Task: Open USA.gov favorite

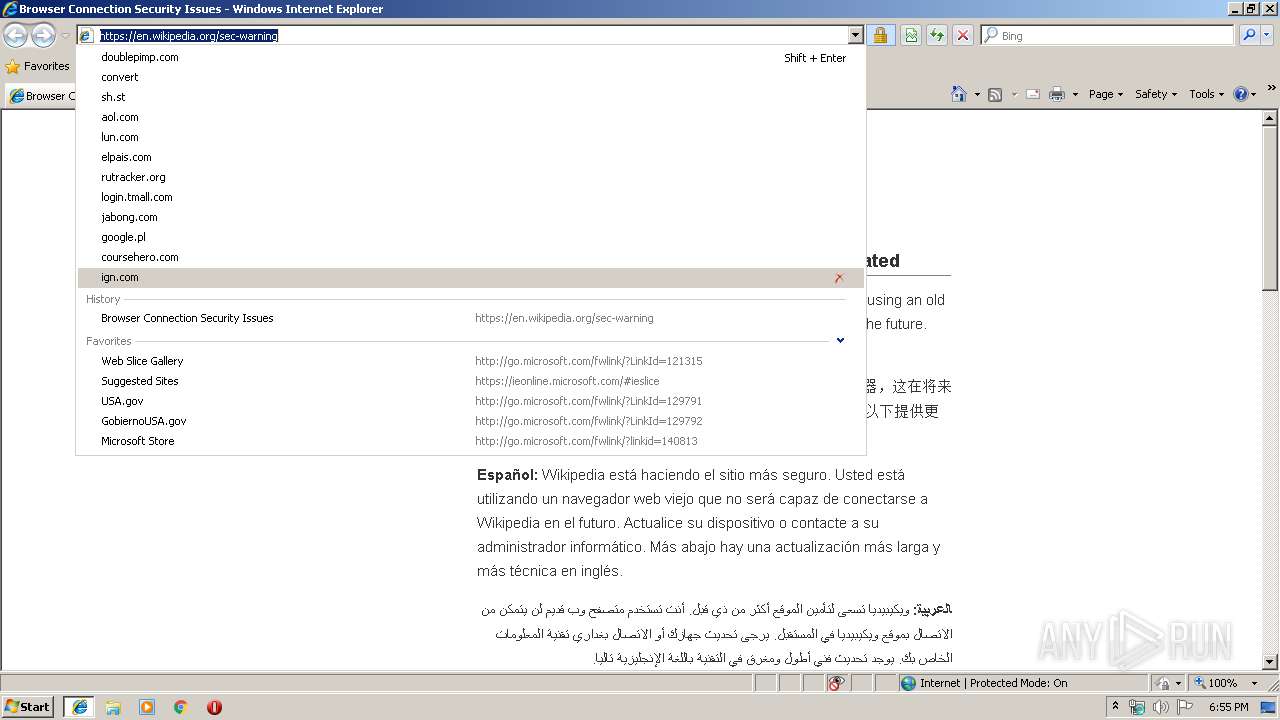Action: (x=470, y=401)
